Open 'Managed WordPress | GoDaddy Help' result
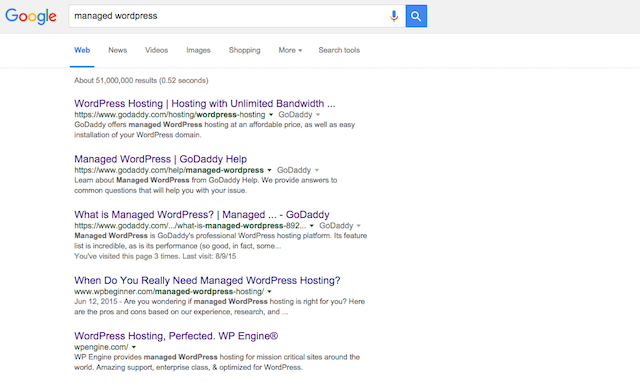640x383 pixels. (x=160, y=159)
